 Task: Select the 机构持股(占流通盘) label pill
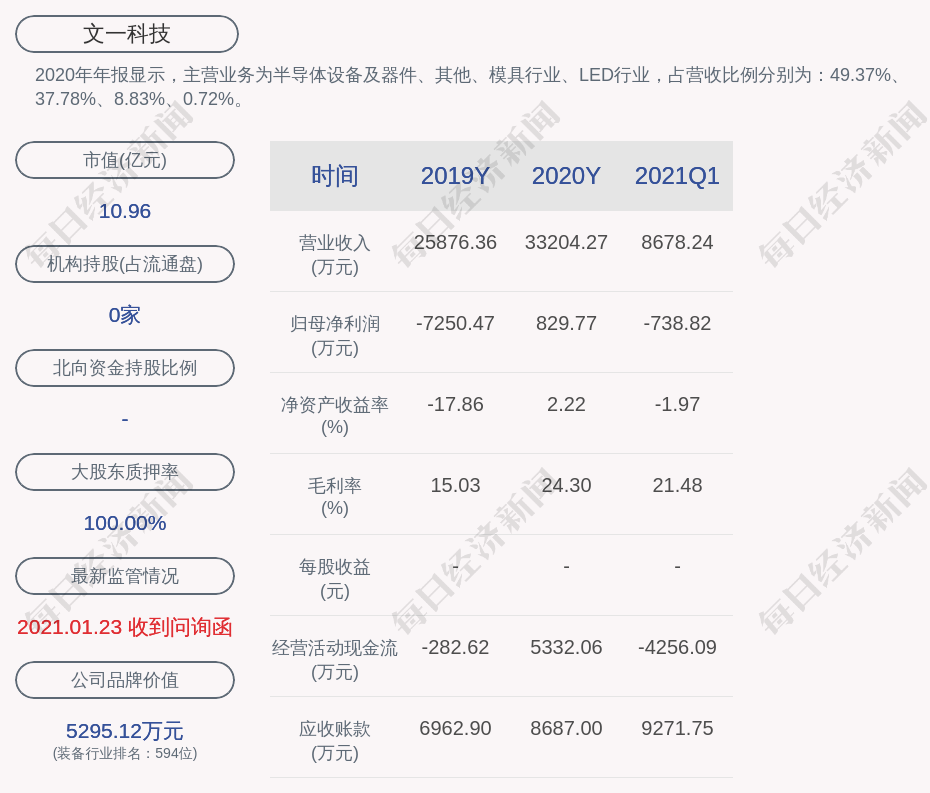(x=125, y=264)
